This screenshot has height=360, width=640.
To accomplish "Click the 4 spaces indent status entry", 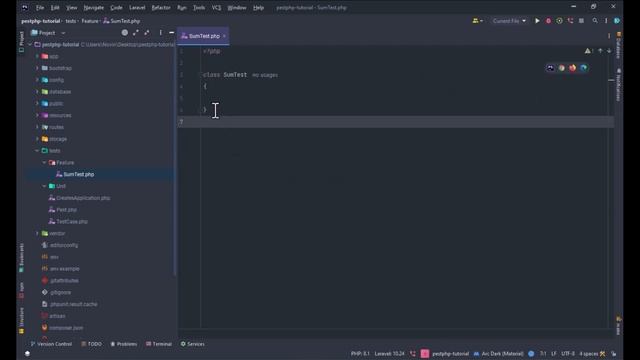I will 589,354.
